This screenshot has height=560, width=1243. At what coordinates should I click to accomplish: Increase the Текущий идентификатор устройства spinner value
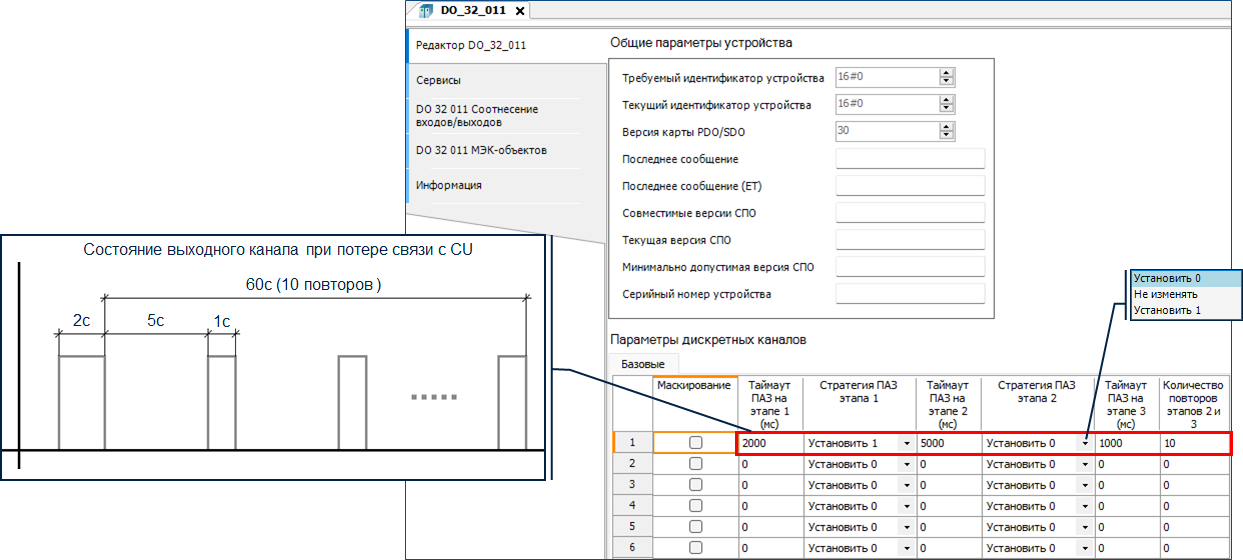tap(946, 100)
